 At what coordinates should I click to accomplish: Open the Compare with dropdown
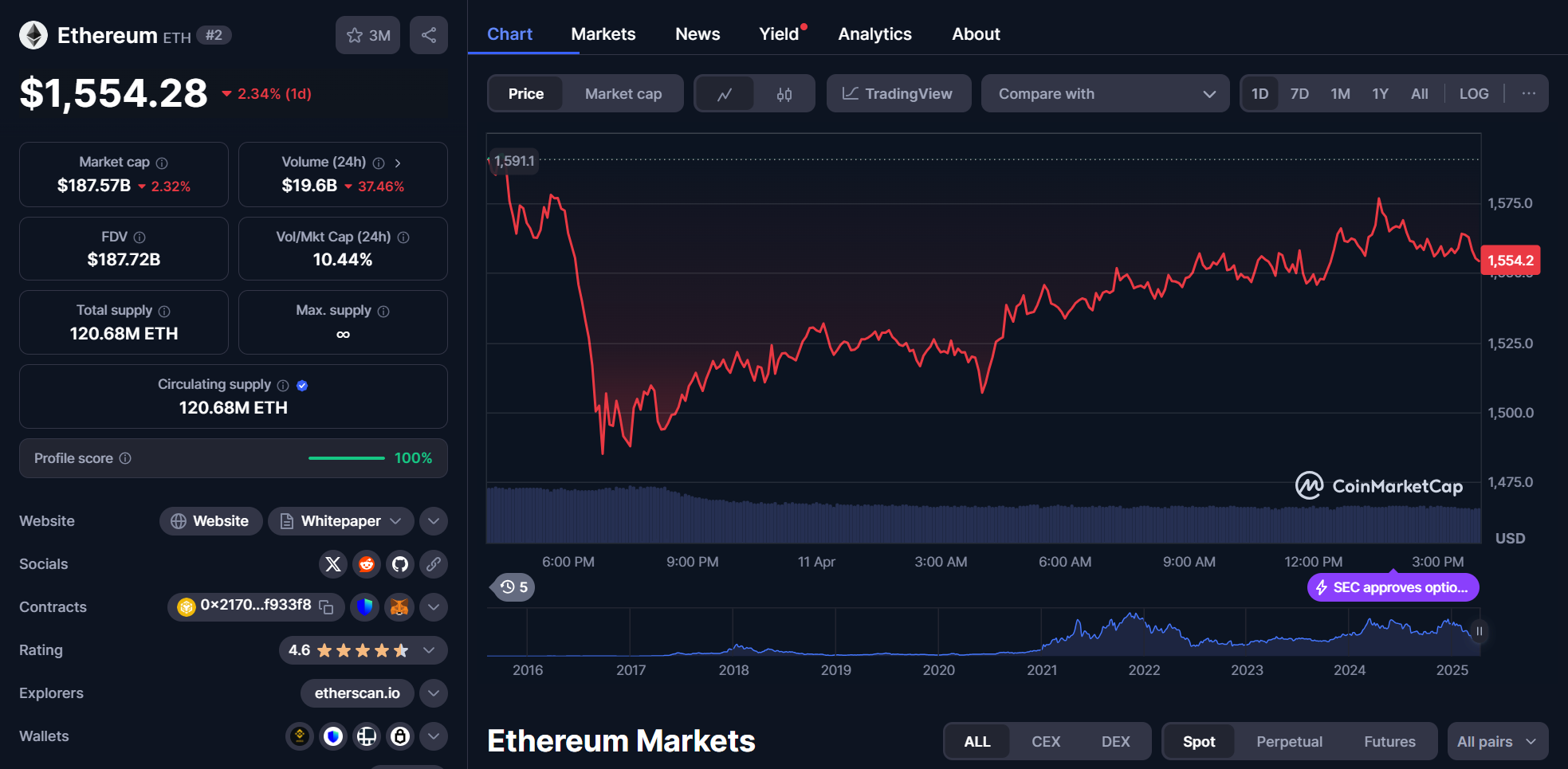coord(1105,94)
